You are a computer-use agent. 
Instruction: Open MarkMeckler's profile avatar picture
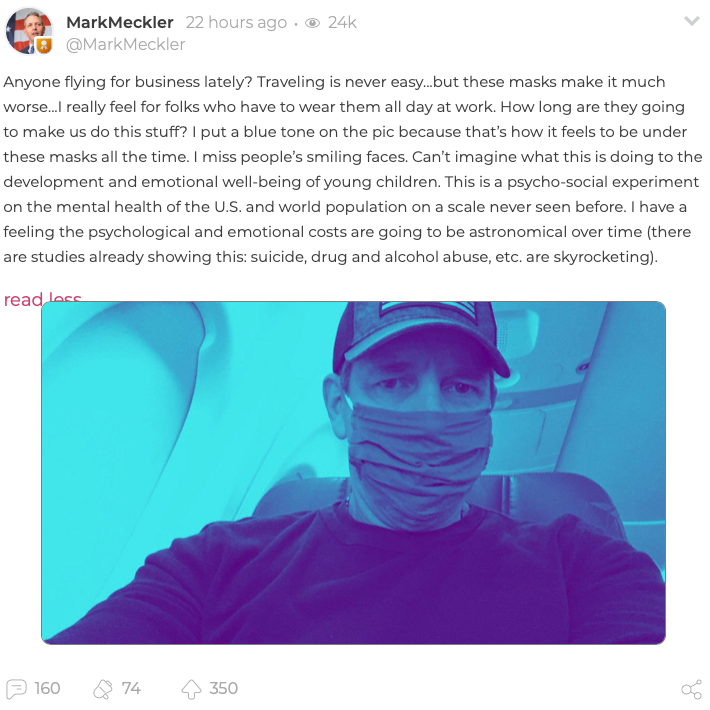[x=29, y=30]
